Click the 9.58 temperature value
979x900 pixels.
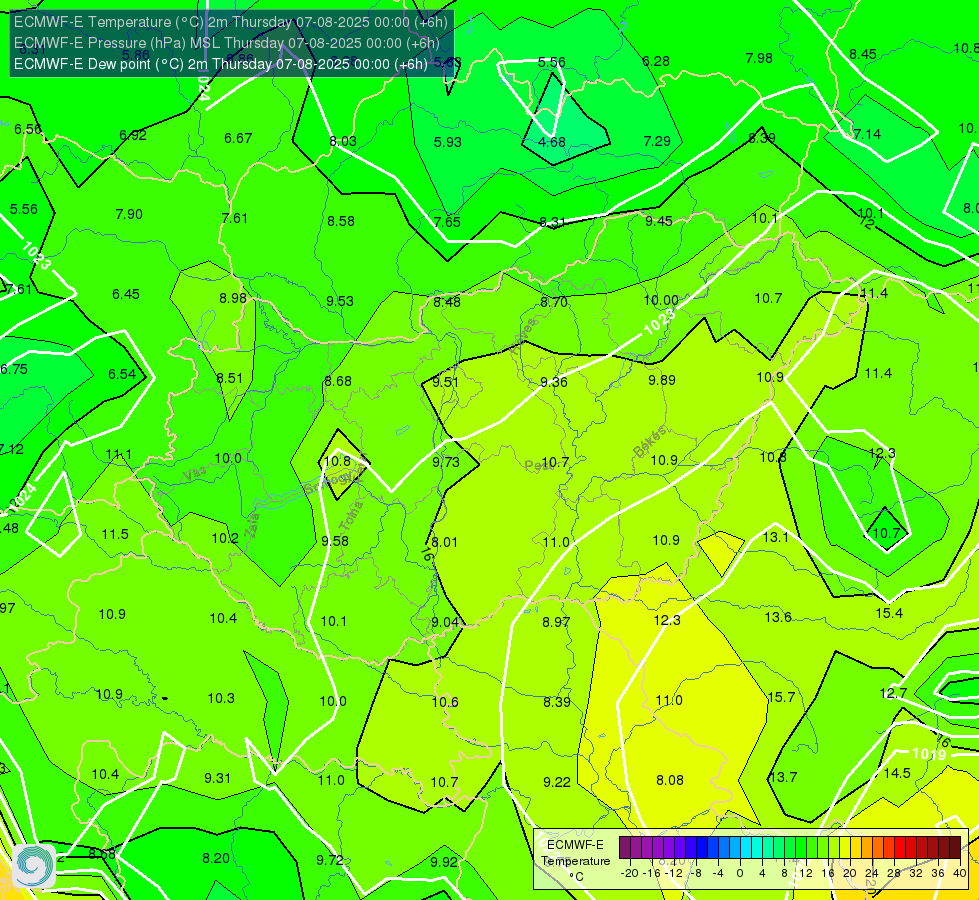335,541
